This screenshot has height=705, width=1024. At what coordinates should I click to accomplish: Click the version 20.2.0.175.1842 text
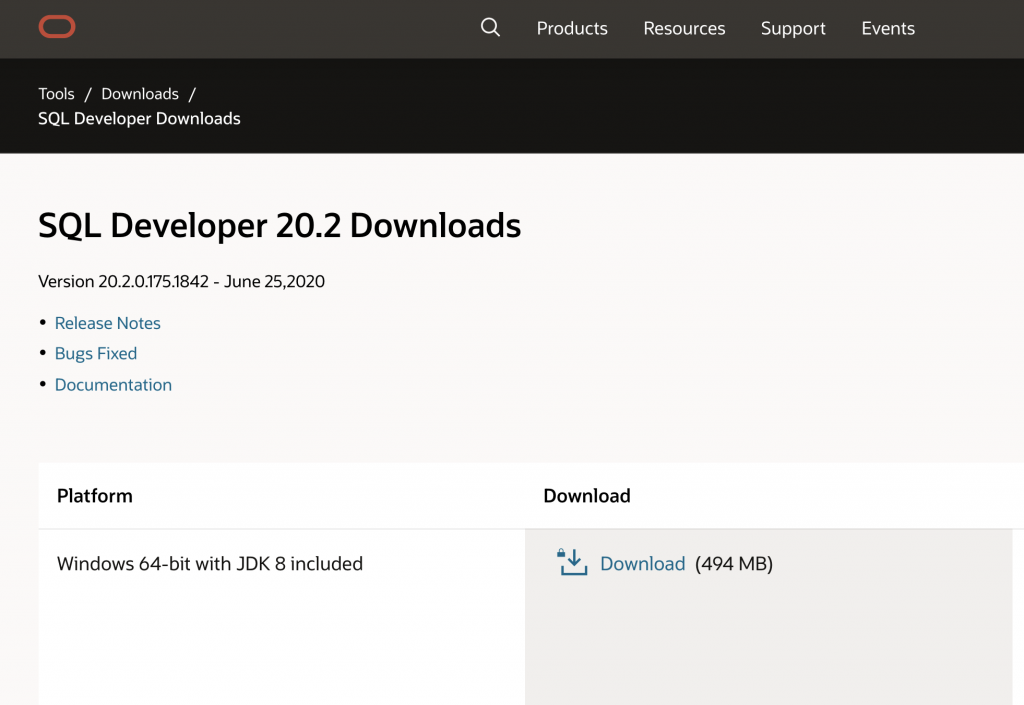(x=181, y=281)
